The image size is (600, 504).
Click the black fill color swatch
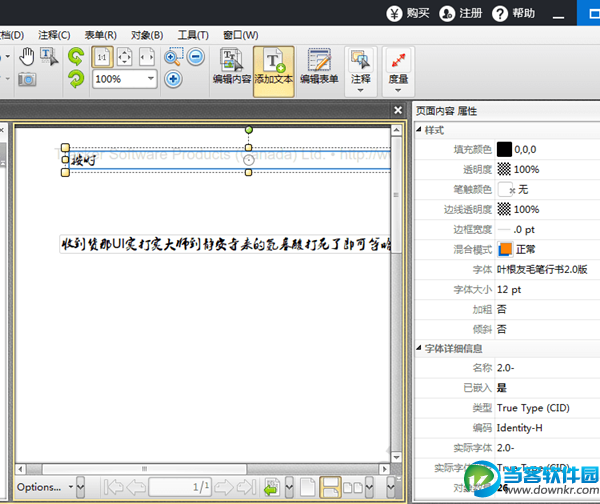pyautogui.click(x=504, y=149)
